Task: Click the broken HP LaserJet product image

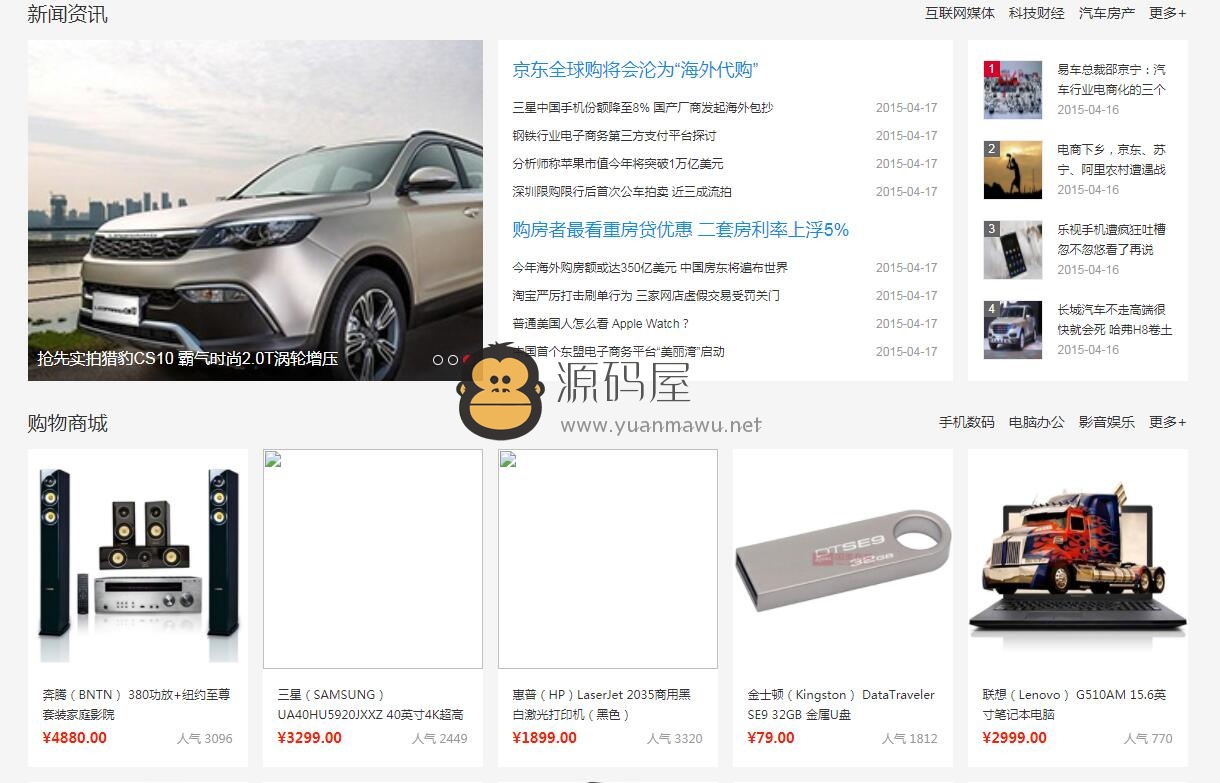Action: (x=608, y=559)
